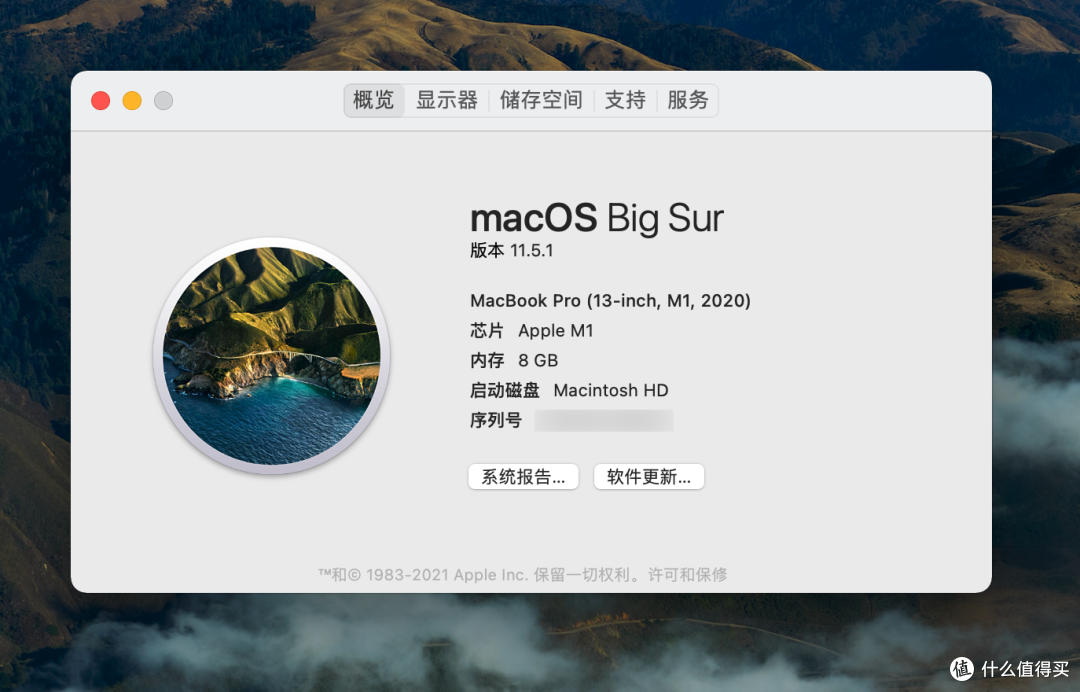Click the Macintosh HD startup disk value
This screenshot has width=1080, height=692.
(x=611, y=390)
